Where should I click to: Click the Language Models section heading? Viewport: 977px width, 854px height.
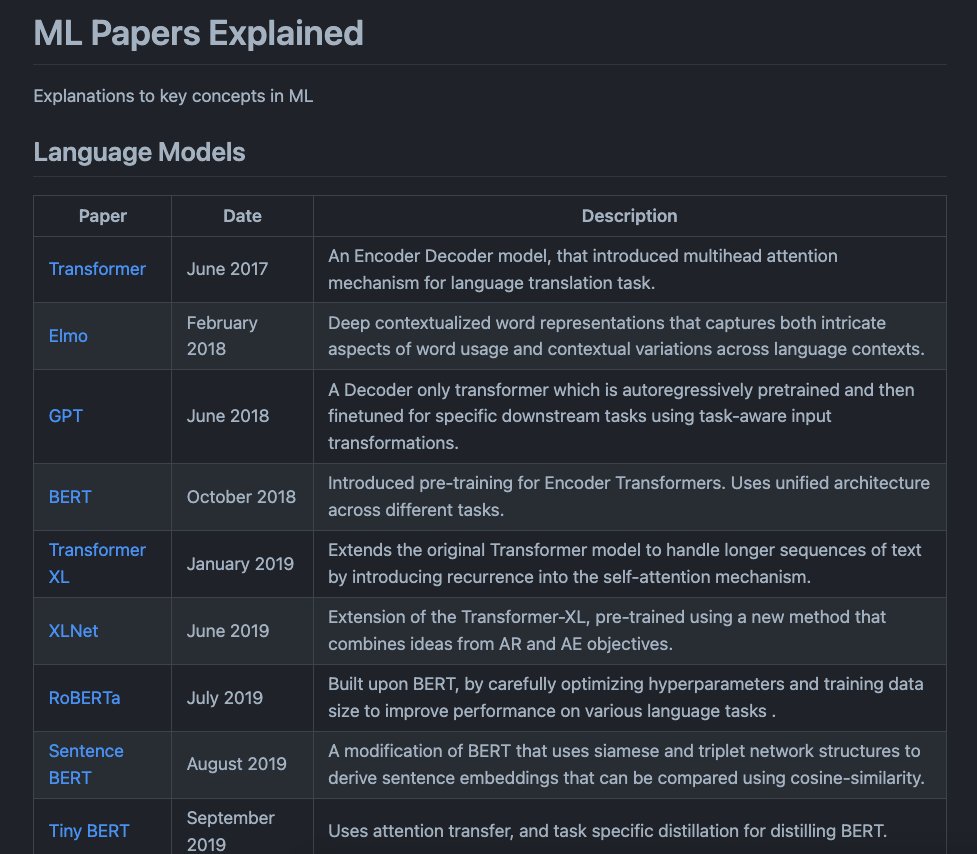pyautogui.click(x=139, y=152)
